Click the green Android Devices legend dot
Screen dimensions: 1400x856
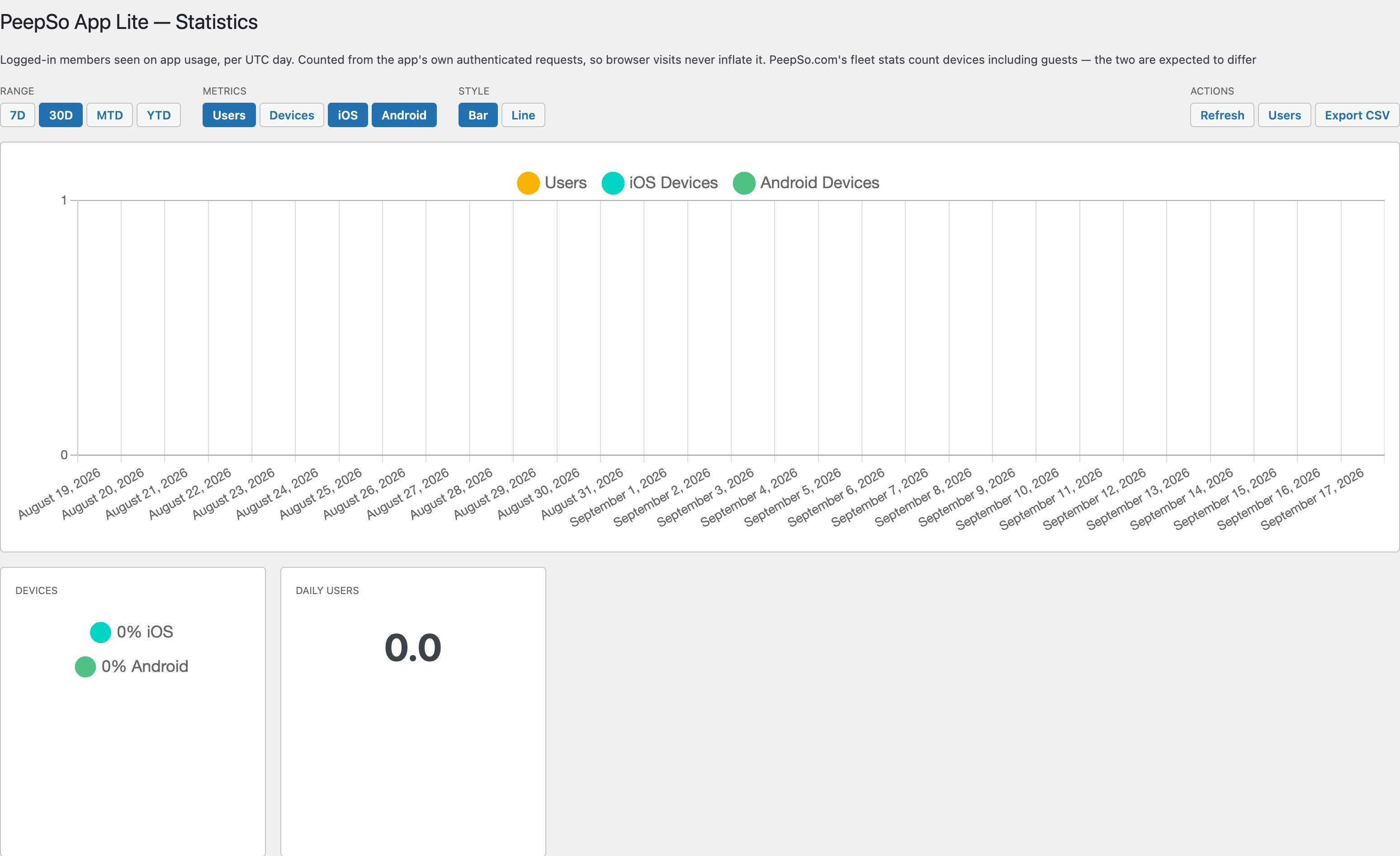[x=744, y=183]
